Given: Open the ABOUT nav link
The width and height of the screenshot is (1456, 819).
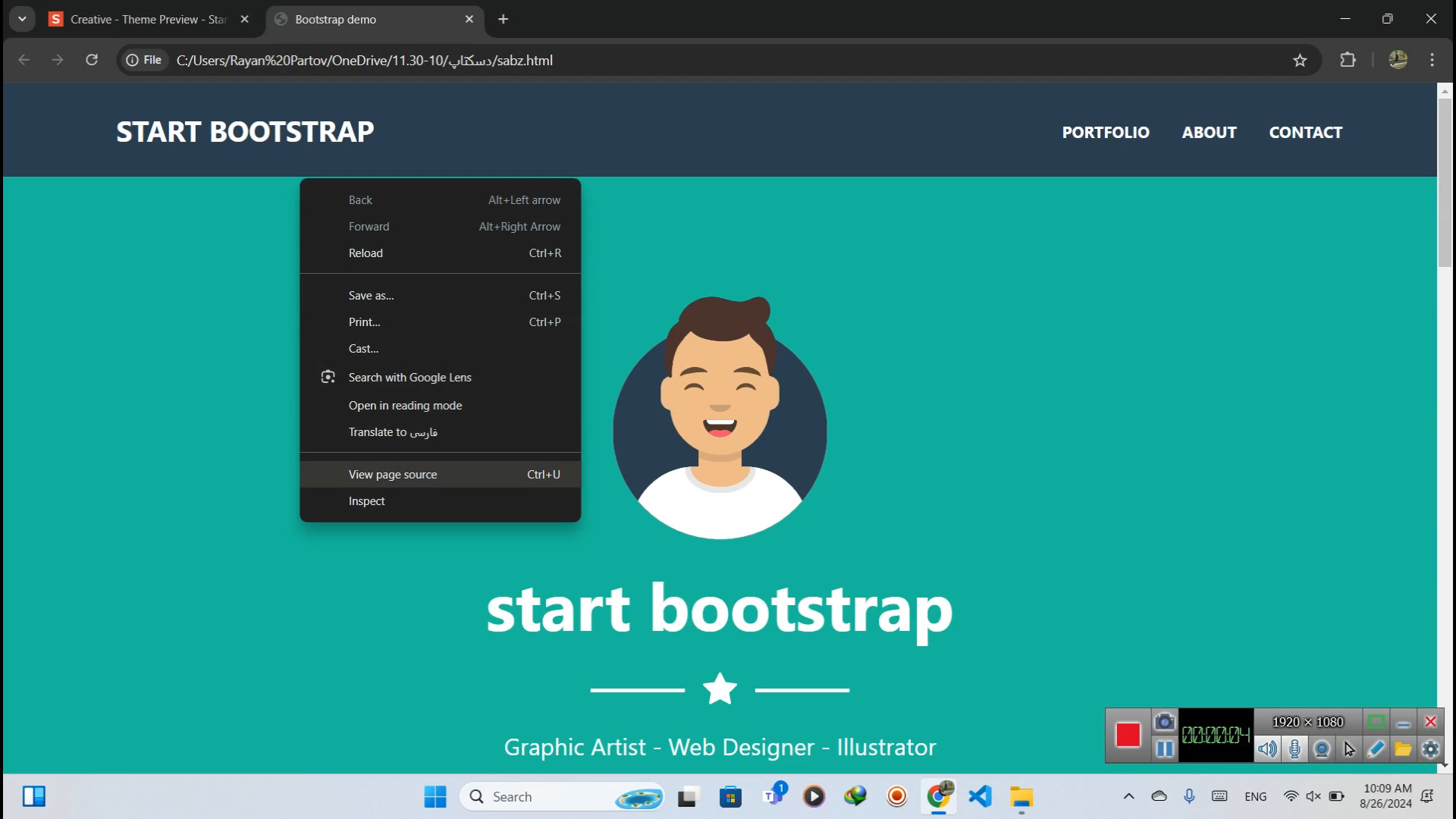Looking at the screenshot, I should [x=1209, y=132].
